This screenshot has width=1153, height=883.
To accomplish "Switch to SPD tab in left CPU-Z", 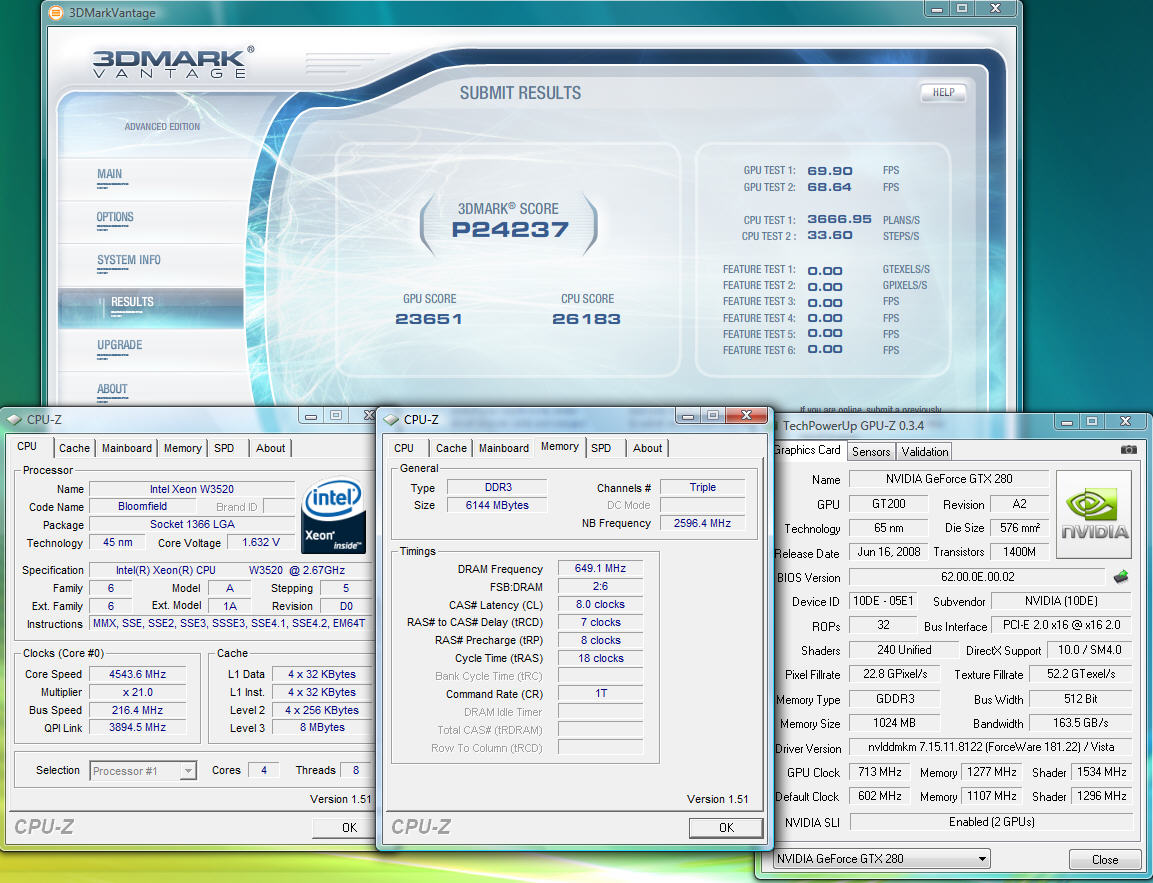I will pyautogui.click(x=224, y=448).
